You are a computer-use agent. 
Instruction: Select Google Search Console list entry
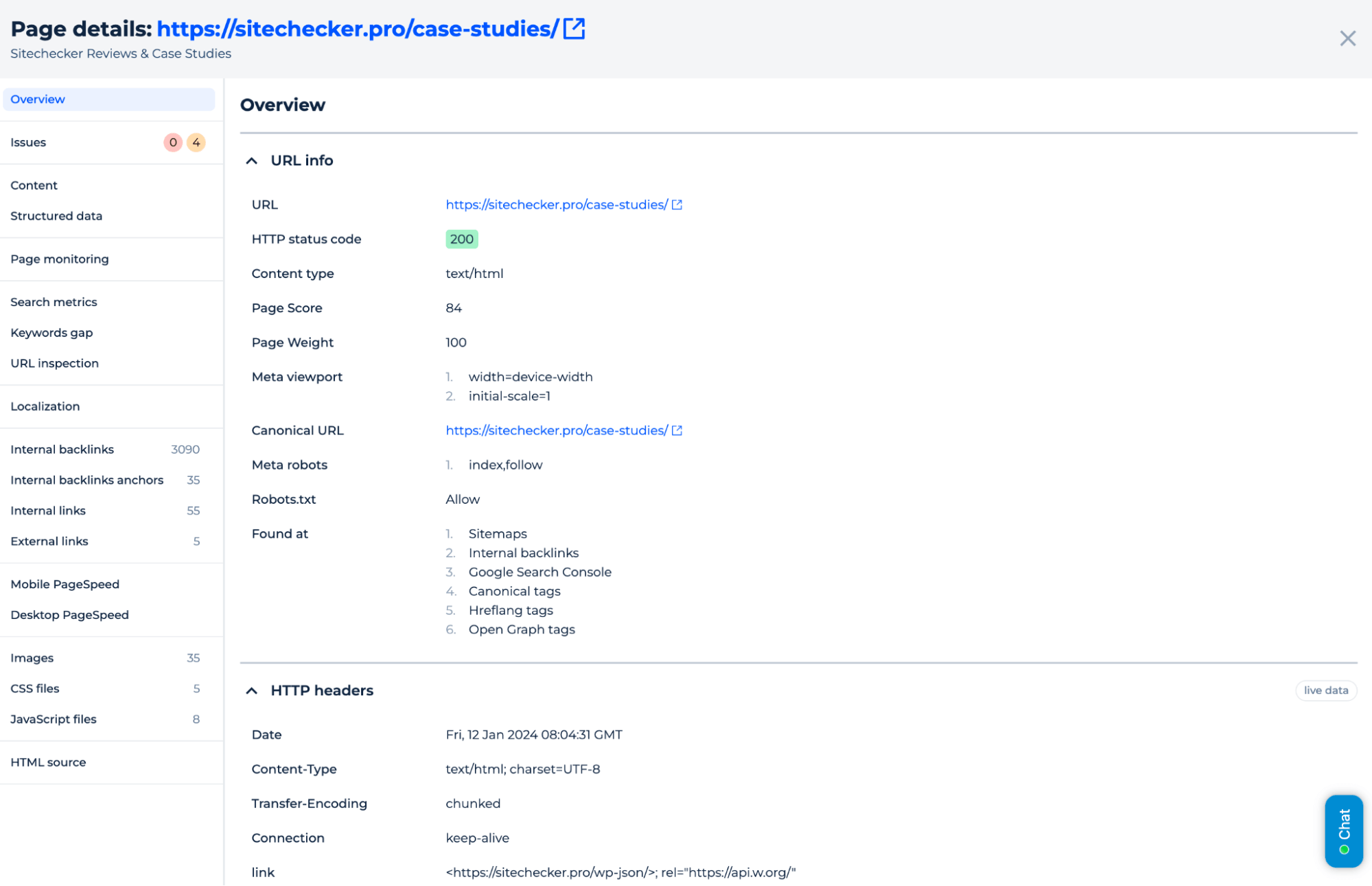(x=539, y=572)
